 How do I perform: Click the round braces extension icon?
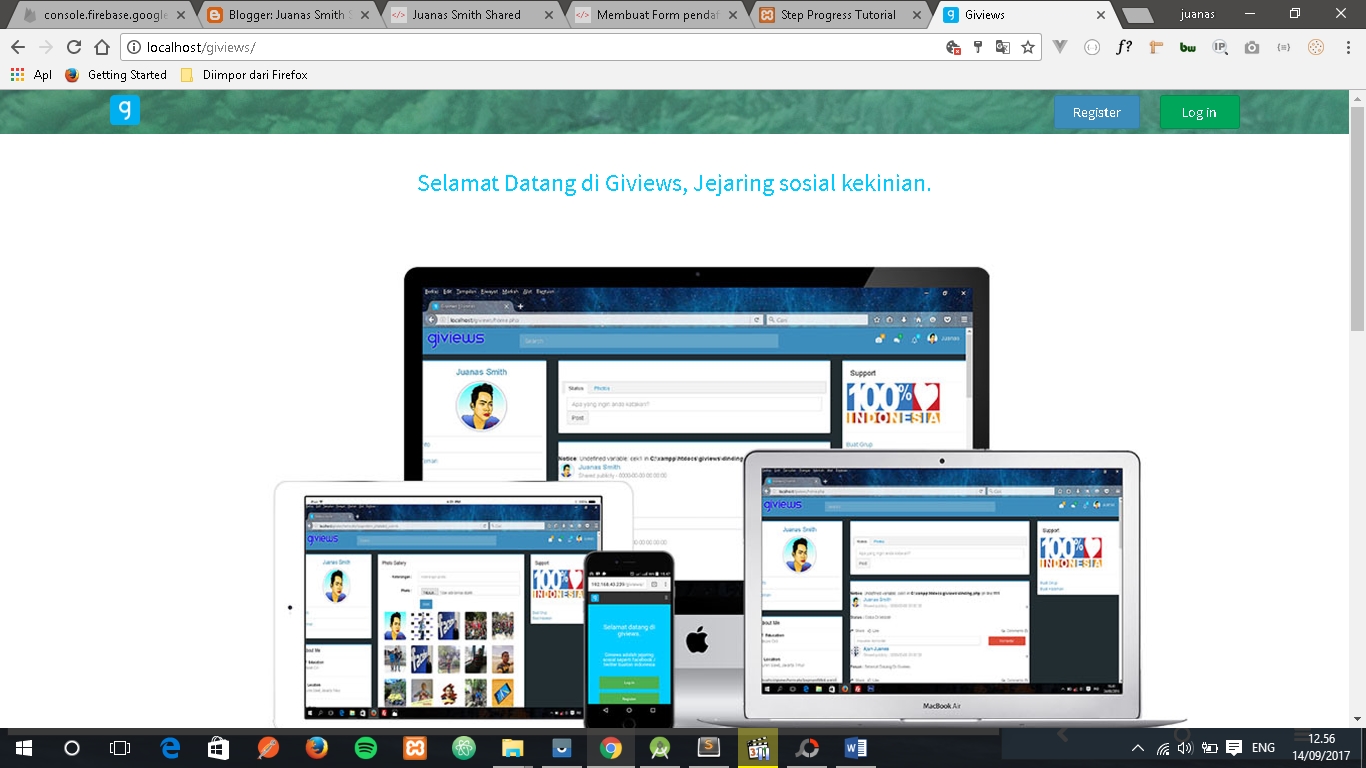coord(1092,47)
